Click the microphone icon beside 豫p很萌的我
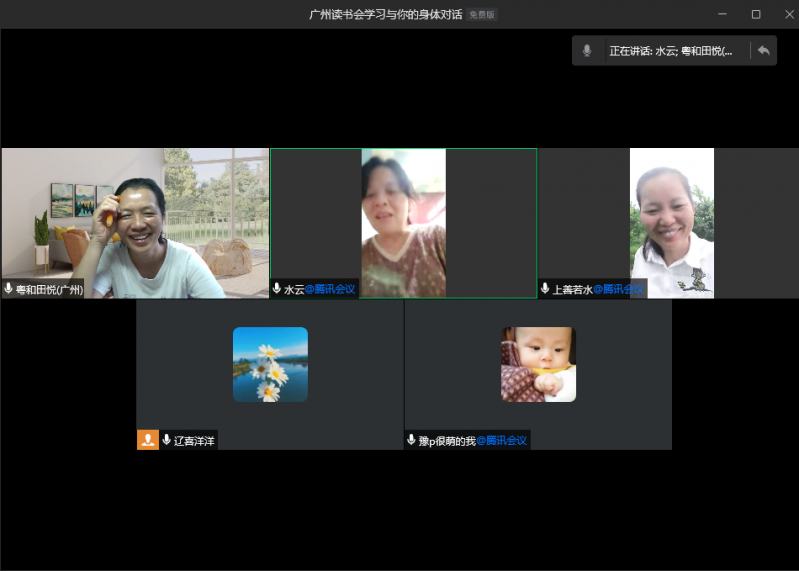Image resolution: width=799 pixels, height=571 pixels. pos(411,440)
